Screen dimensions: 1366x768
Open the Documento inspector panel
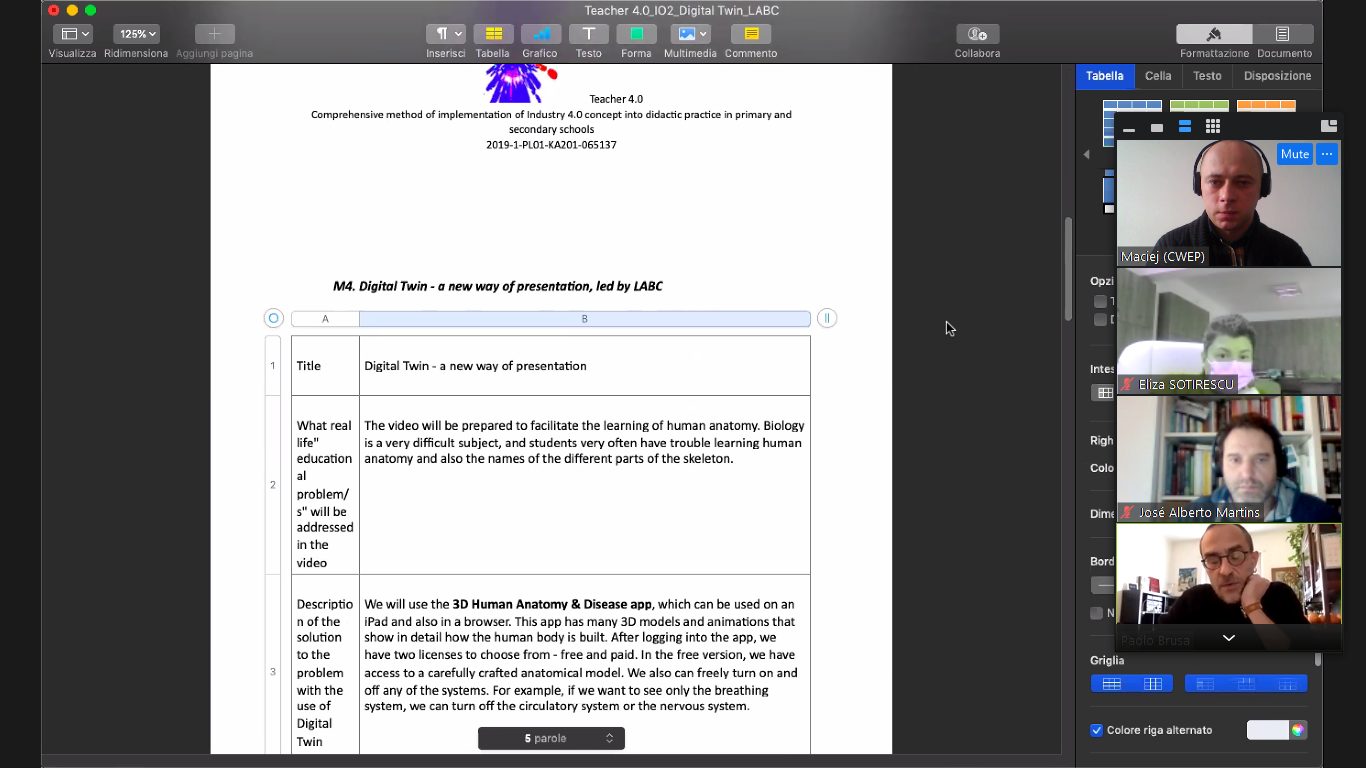[x=1283, y=34]
